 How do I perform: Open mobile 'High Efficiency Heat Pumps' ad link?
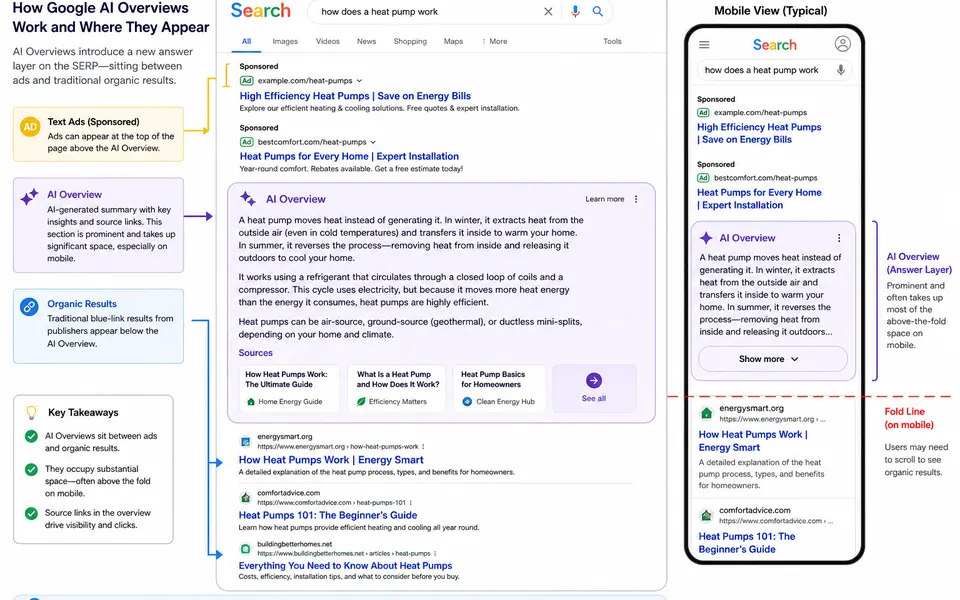click(759, 133)
